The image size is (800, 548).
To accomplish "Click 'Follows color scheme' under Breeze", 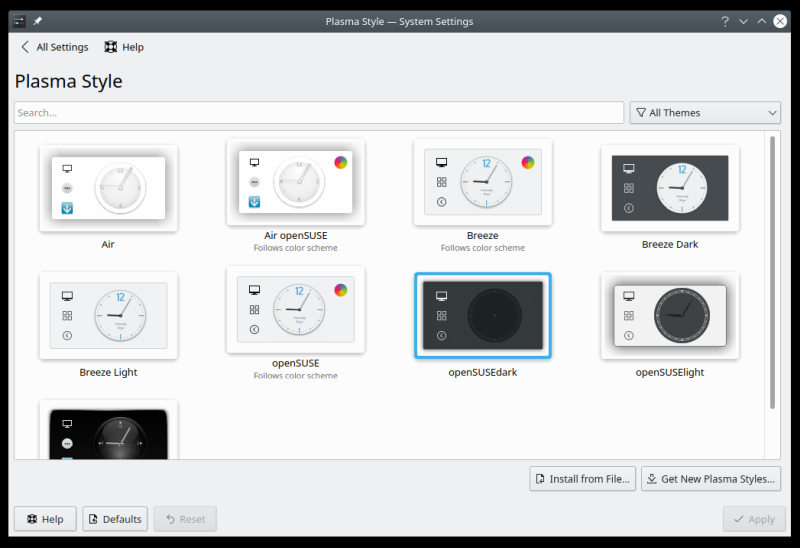I will click(483, 247).
